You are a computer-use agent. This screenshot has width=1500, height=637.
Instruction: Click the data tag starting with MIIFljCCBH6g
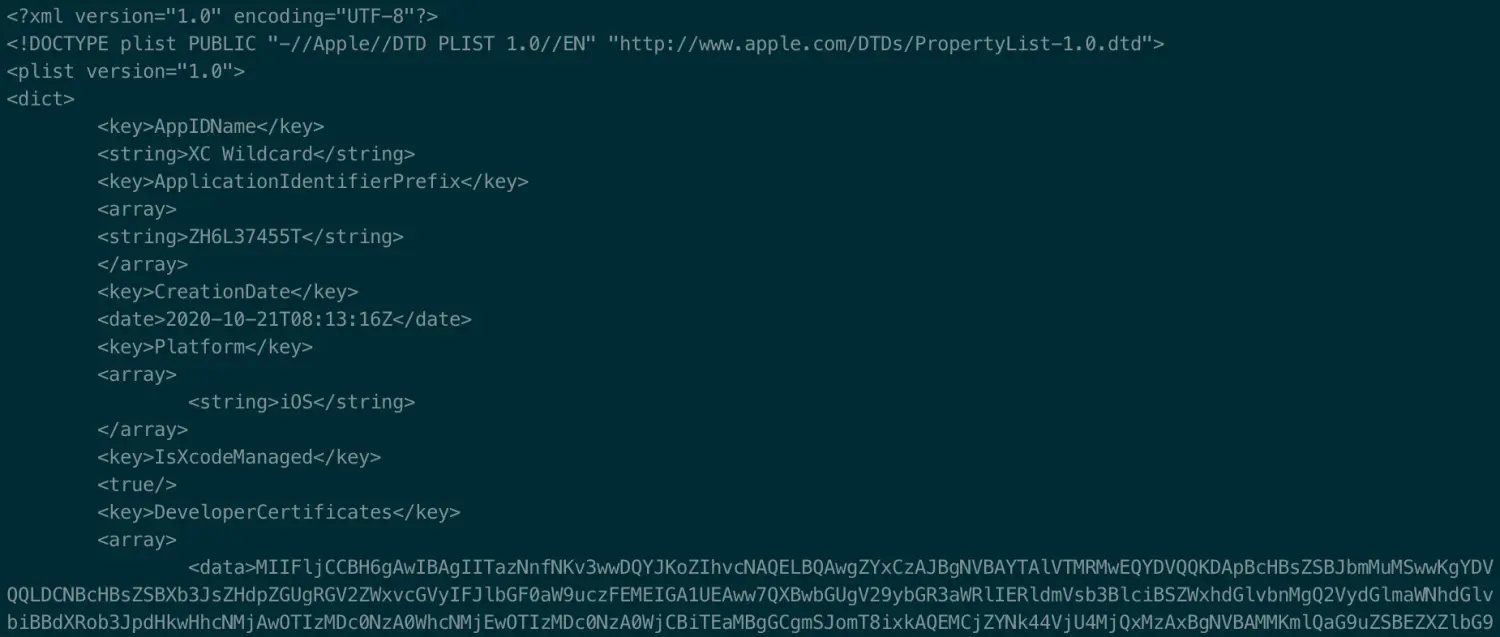coord(841,566)
